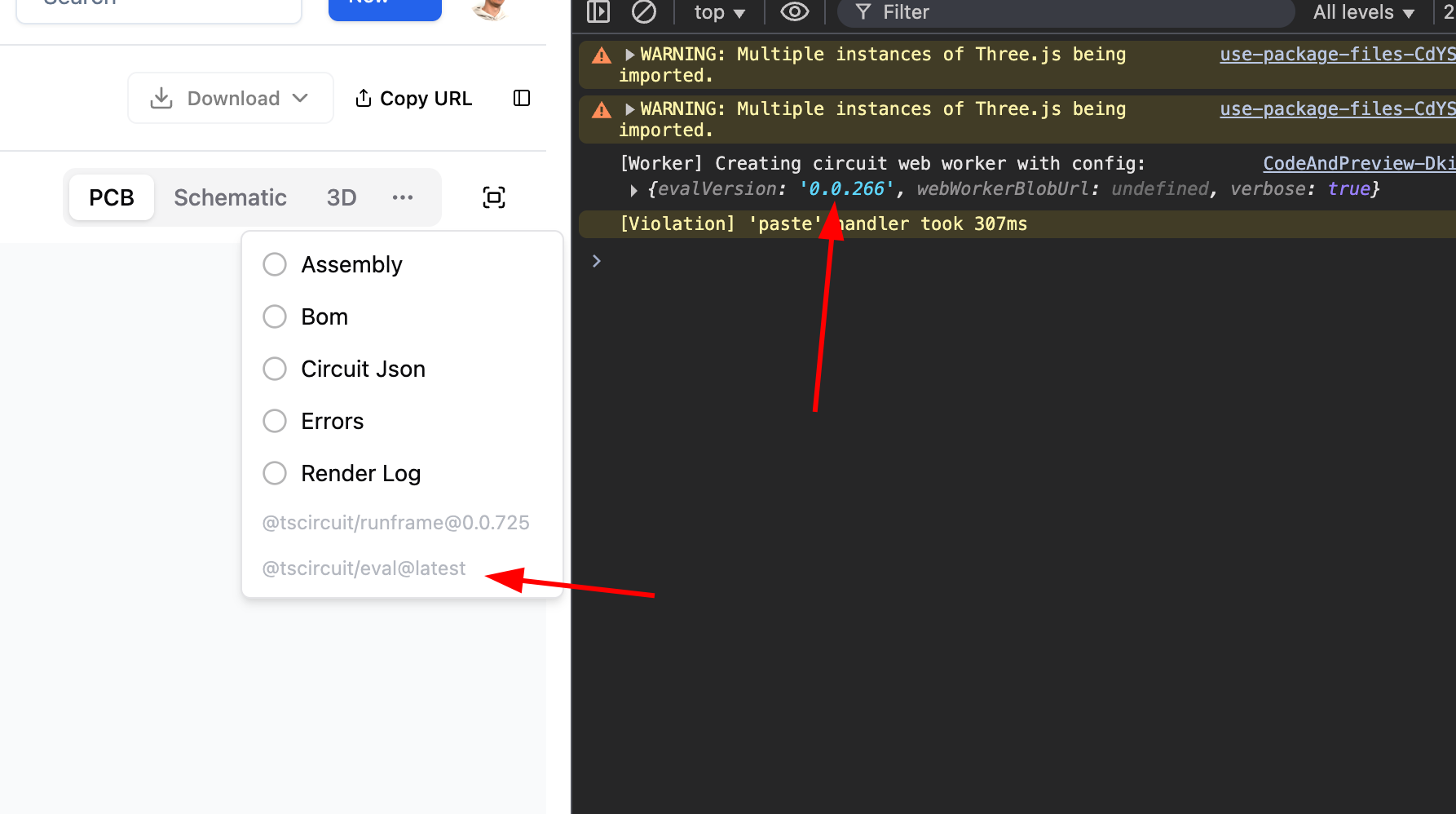Click the paste handler violation message
Screen dimensions: 1456x814
tap(823, 223)
